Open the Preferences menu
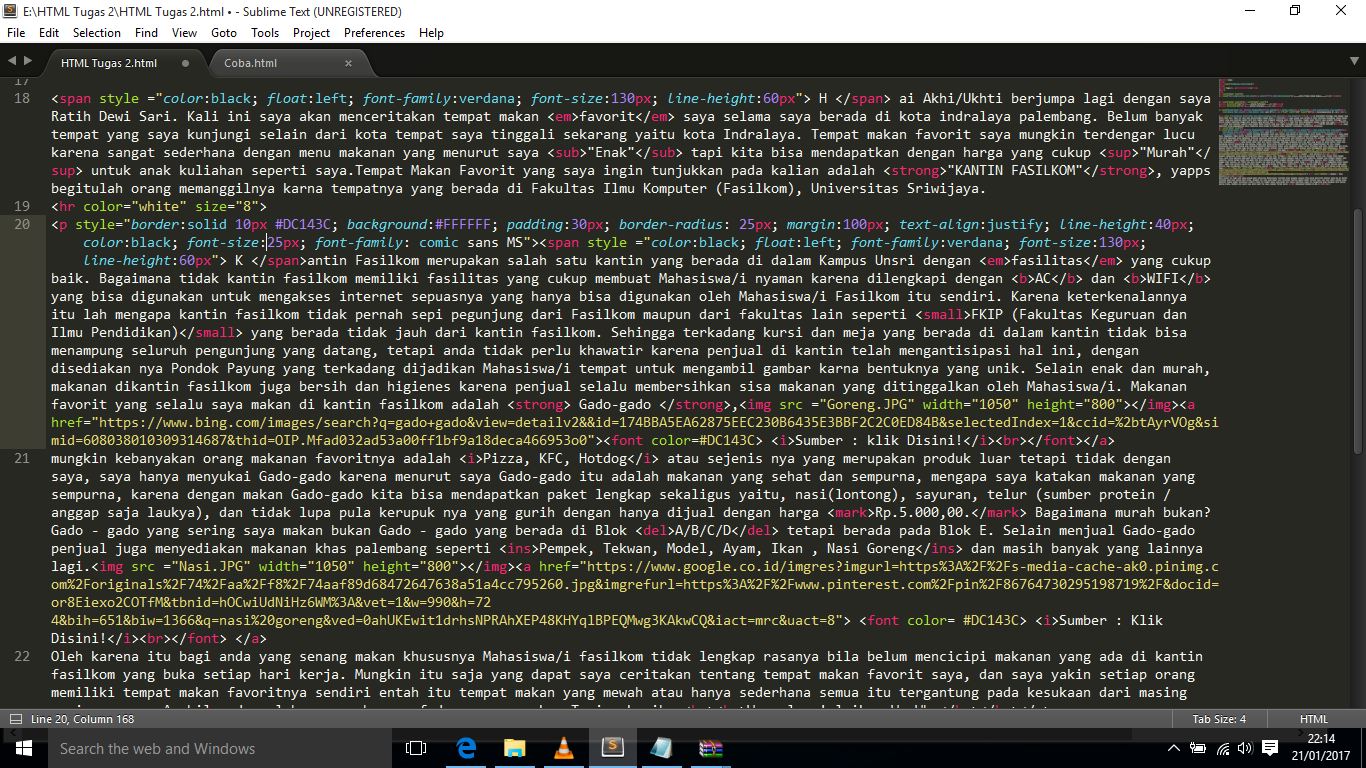The image size is (1366, 768). click(x=374, y=32)
